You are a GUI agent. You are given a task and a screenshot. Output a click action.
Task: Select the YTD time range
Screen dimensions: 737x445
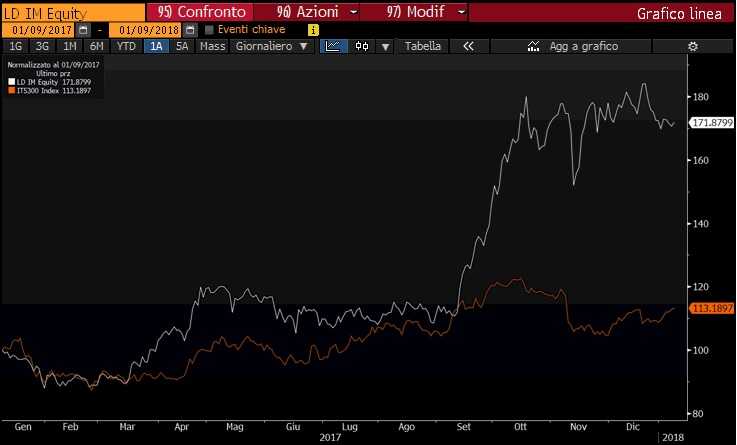(x=126, y=46)
